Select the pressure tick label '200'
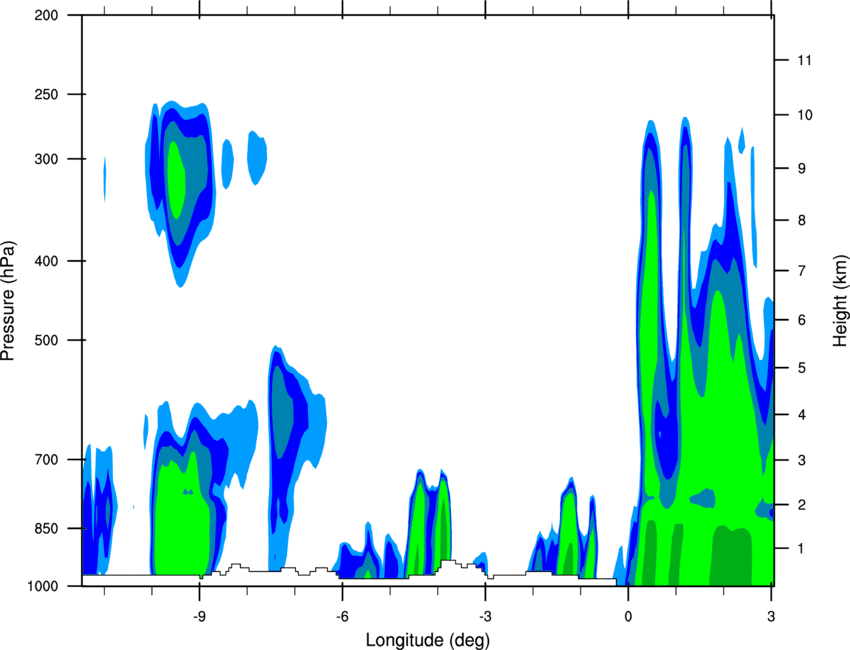 point(46,15)
